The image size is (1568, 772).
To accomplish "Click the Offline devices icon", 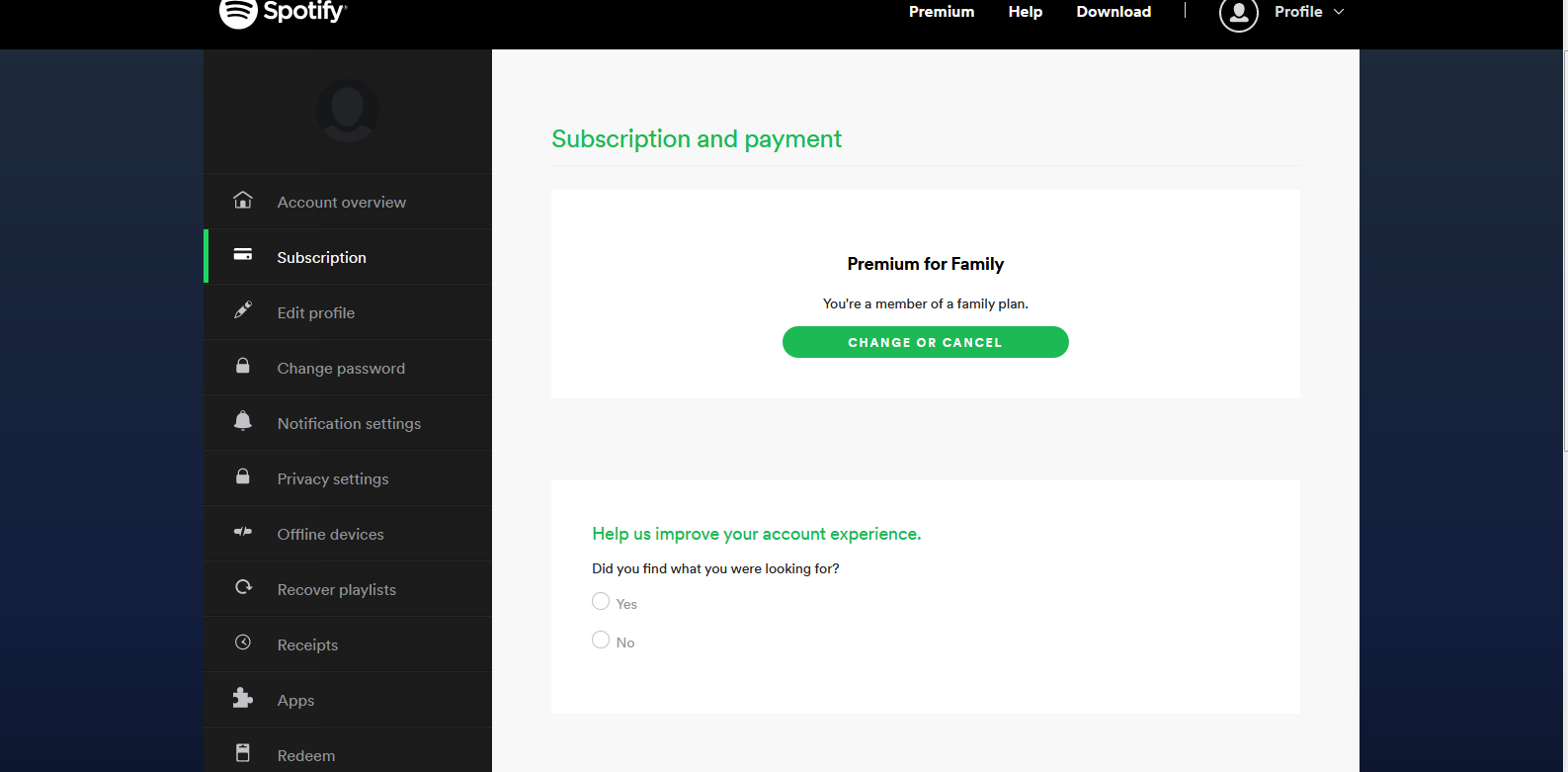I will pos(243,532).
